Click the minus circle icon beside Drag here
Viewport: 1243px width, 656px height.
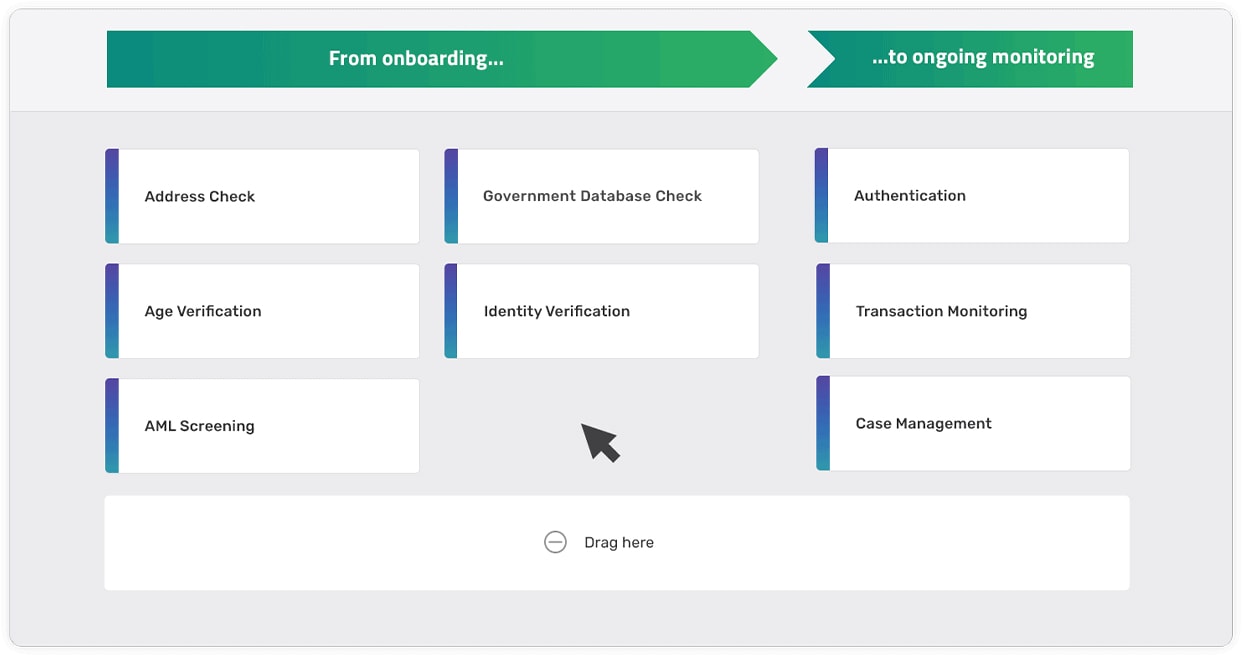555,542
